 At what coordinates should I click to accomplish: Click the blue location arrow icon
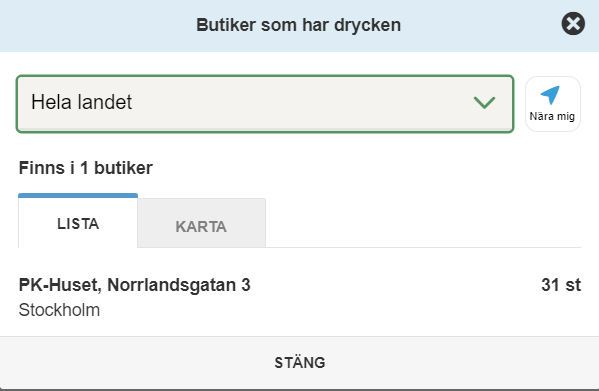(x=550, y=95)
